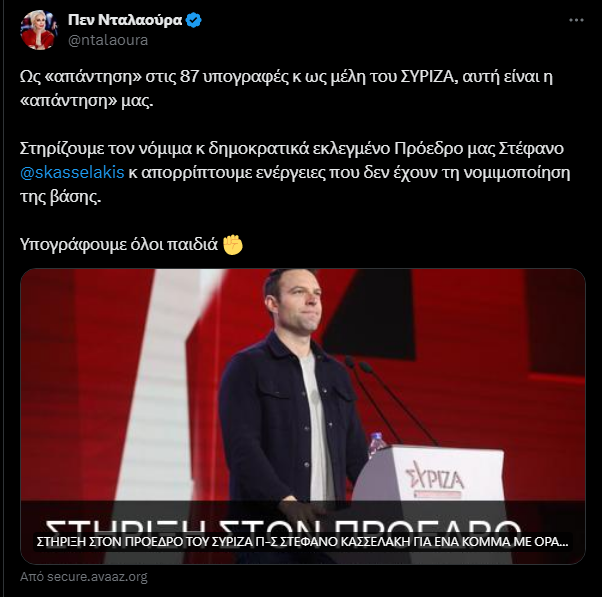Click the ΣΤΗΡΙΞΗ ΣΤΟΝ ΠΡΟΕΔΡΟ card title caption
The image size is (602, 597).
point(302,542)
